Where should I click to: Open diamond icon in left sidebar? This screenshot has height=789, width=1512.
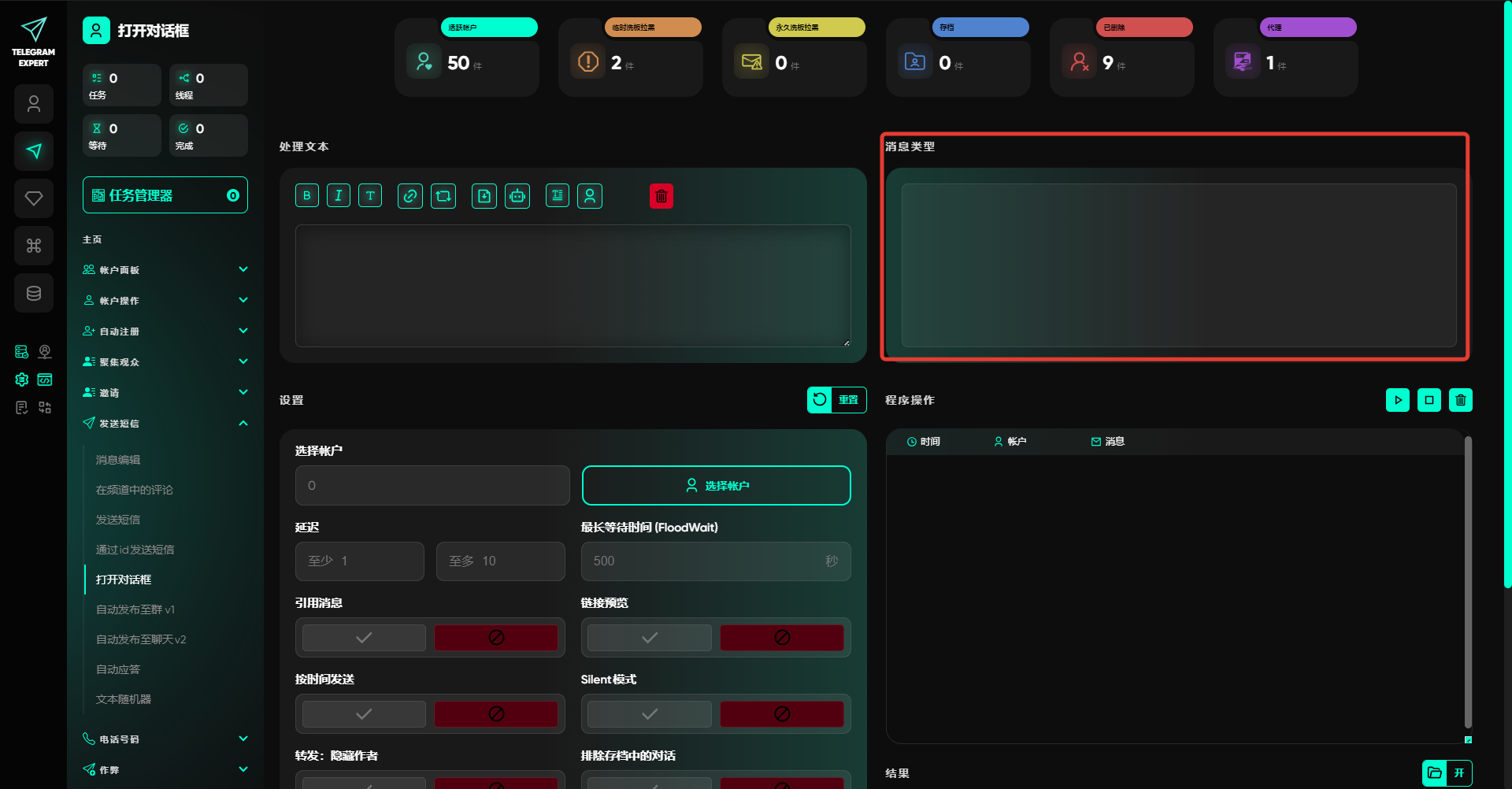coord(34,198)
